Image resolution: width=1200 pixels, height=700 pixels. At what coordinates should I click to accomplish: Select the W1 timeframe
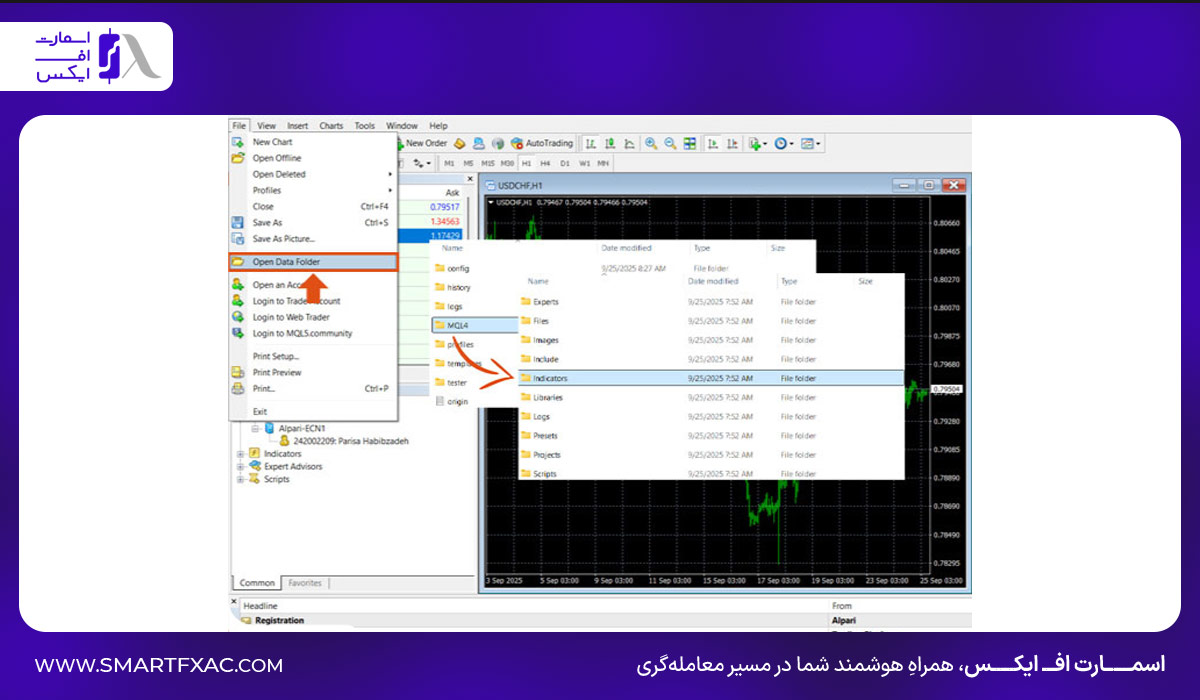(584, 164)
